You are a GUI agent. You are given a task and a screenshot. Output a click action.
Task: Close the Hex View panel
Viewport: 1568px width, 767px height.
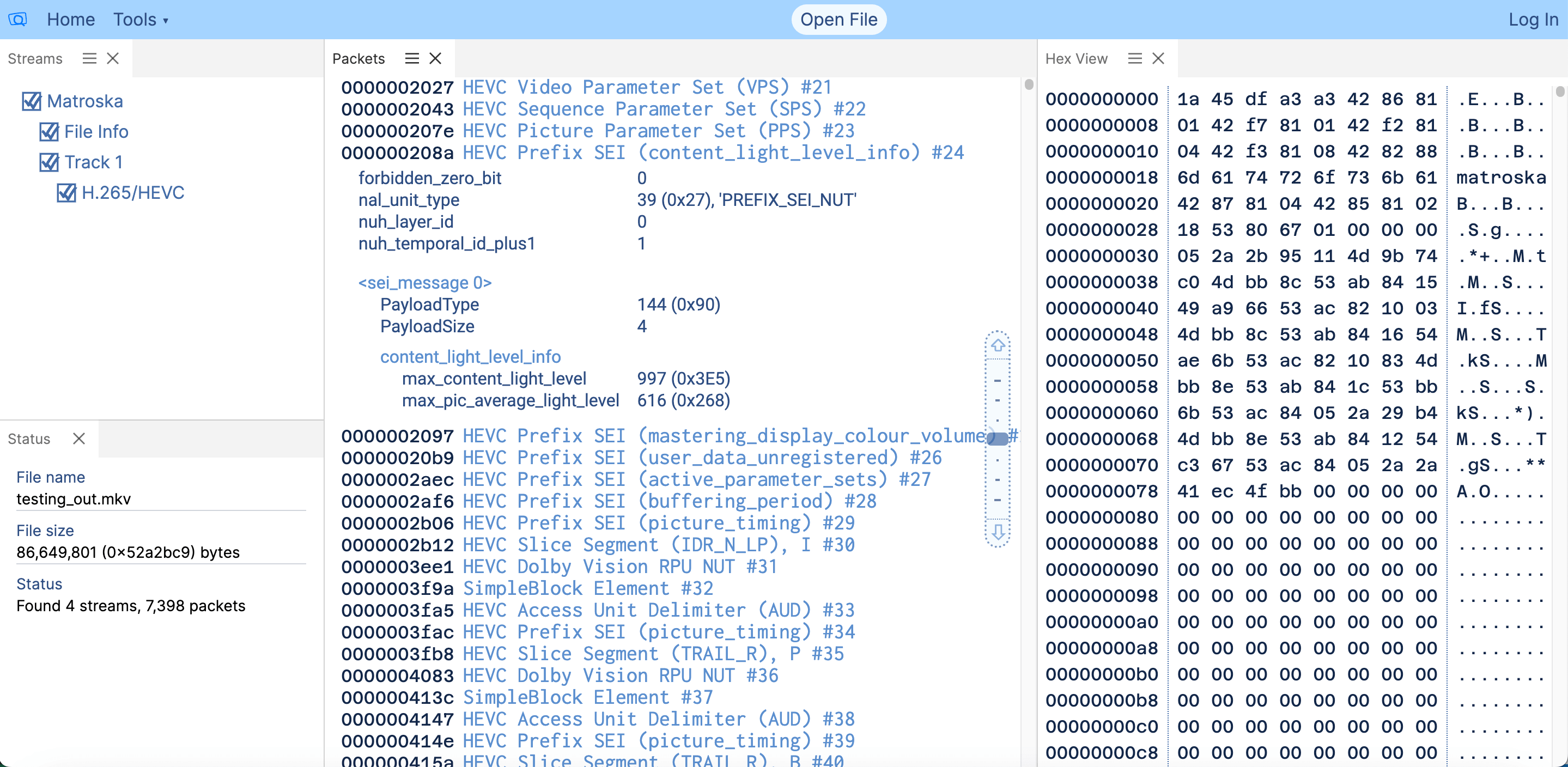click(1158, 58)
